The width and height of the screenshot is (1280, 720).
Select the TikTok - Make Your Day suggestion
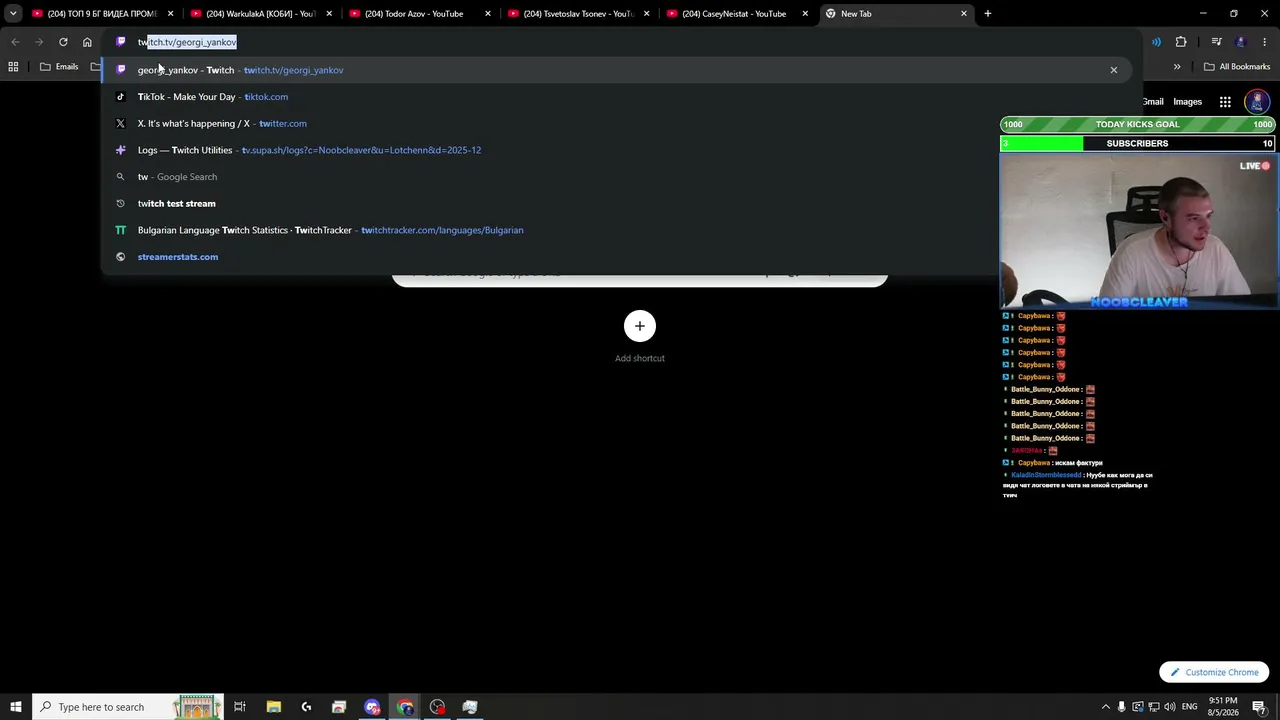pos(617,97)
